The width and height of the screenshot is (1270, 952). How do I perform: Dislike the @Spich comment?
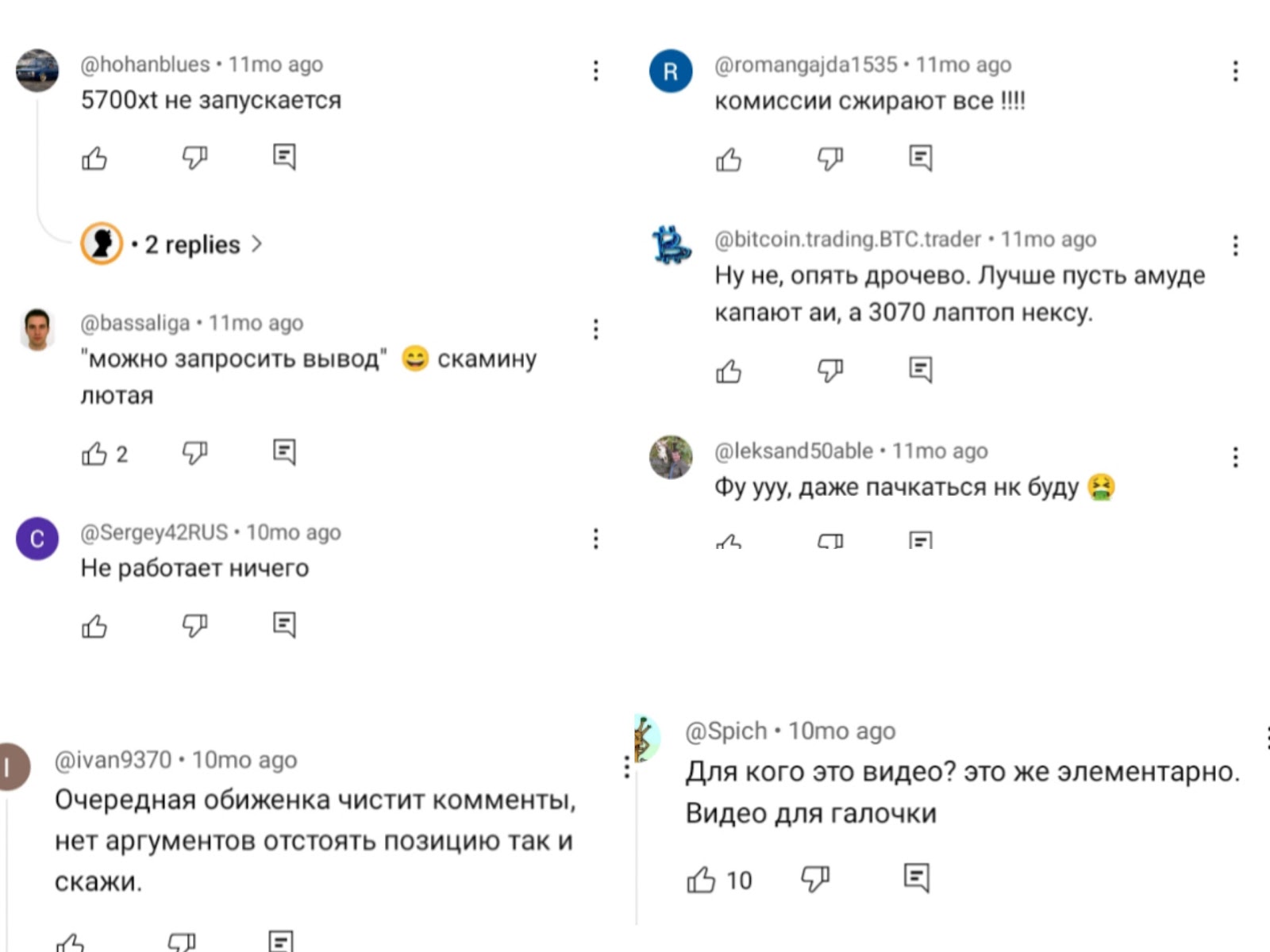tap(814, 878)
